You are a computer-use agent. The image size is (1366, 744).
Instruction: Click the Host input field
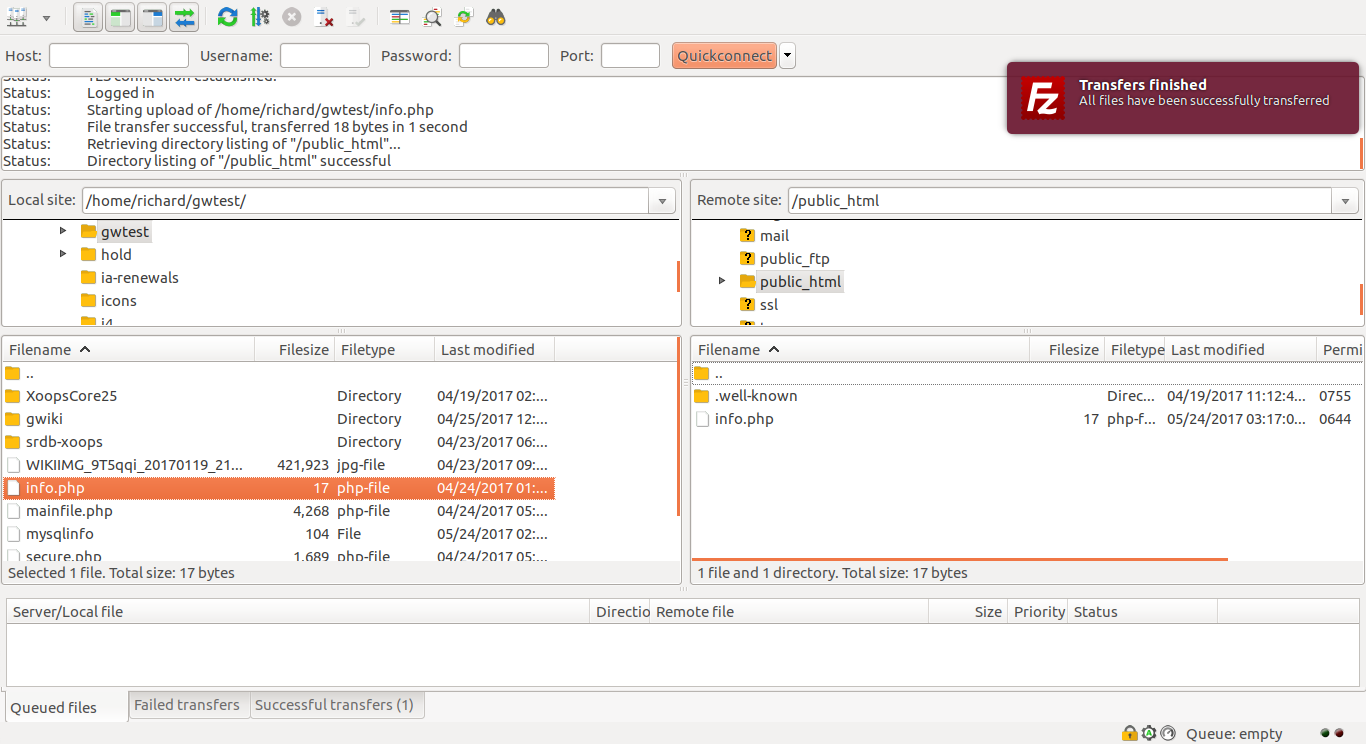pyautogui.click(x=118, y=55)
